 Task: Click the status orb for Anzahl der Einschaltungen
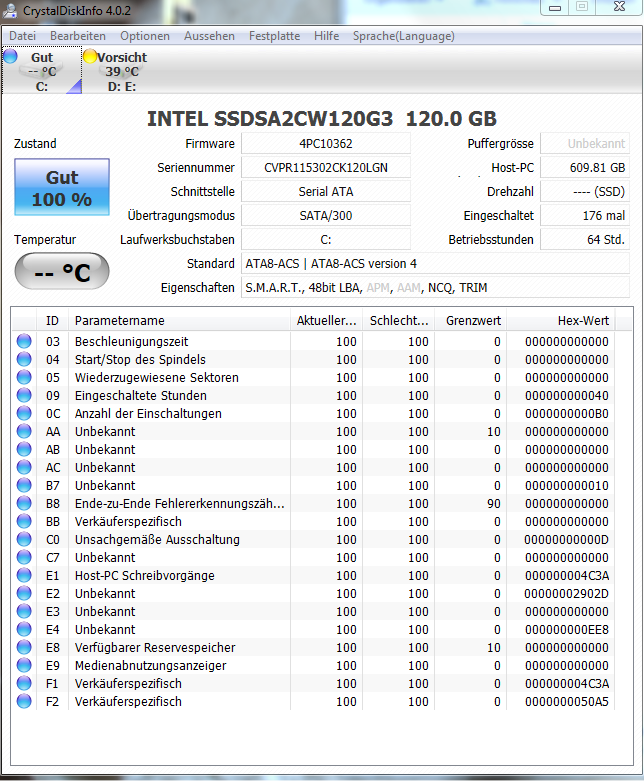tap(24, 413)
